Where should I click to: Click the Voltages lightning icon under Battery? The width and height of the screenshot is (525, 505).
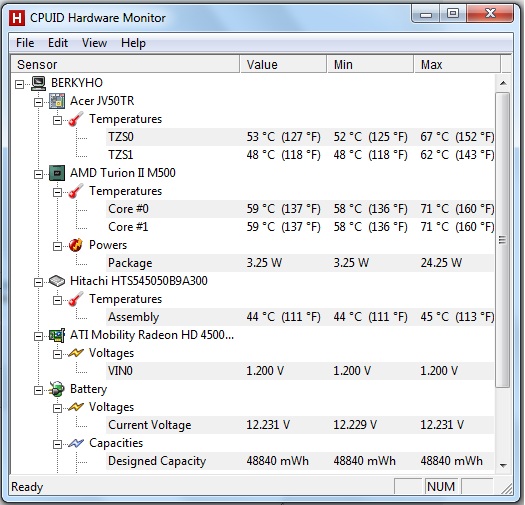pyautogui.click(x=76, y=407)
